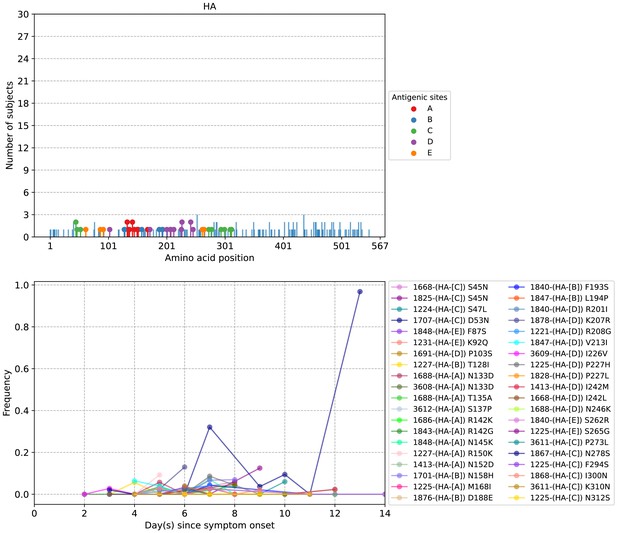Select legend entry '1686-(HA-[A]) R142K'
This screenshot has width=617, height=533.
(x=442, y=420)
